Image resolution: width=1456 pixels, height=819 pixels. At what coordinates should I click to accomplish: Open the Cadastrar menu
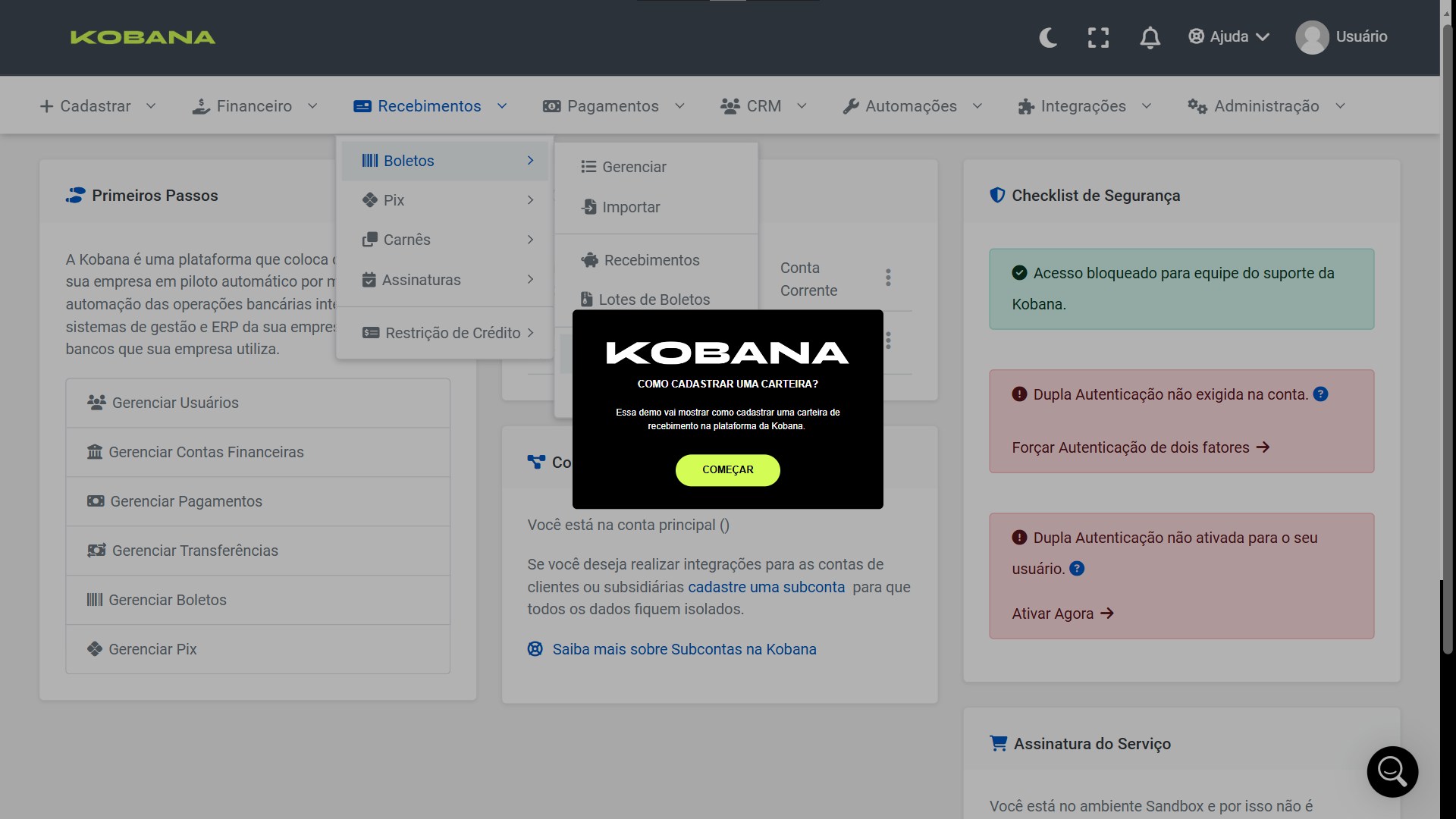[98, 106]
